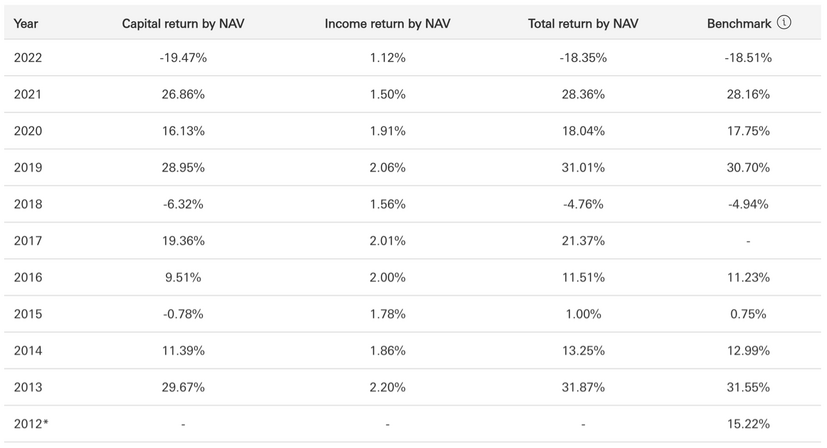This screenshot has width=827, height=448.
Task: Select the 2014 capital return 11.39%
Action: pyautogui.click(x=182, y=350)
